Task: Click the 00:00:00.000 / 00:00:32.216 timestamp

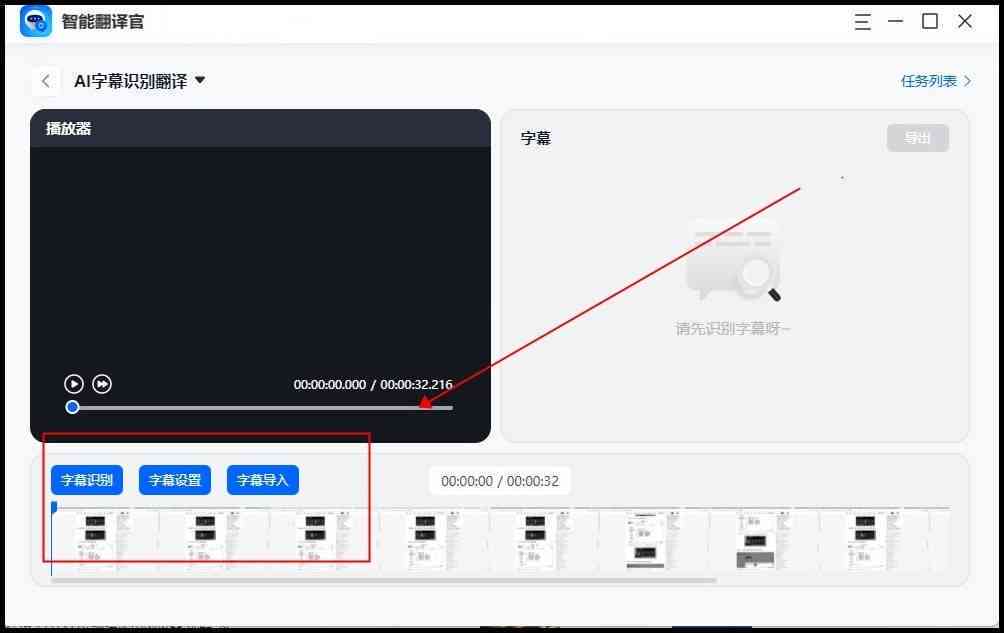Action: point(373,385)
